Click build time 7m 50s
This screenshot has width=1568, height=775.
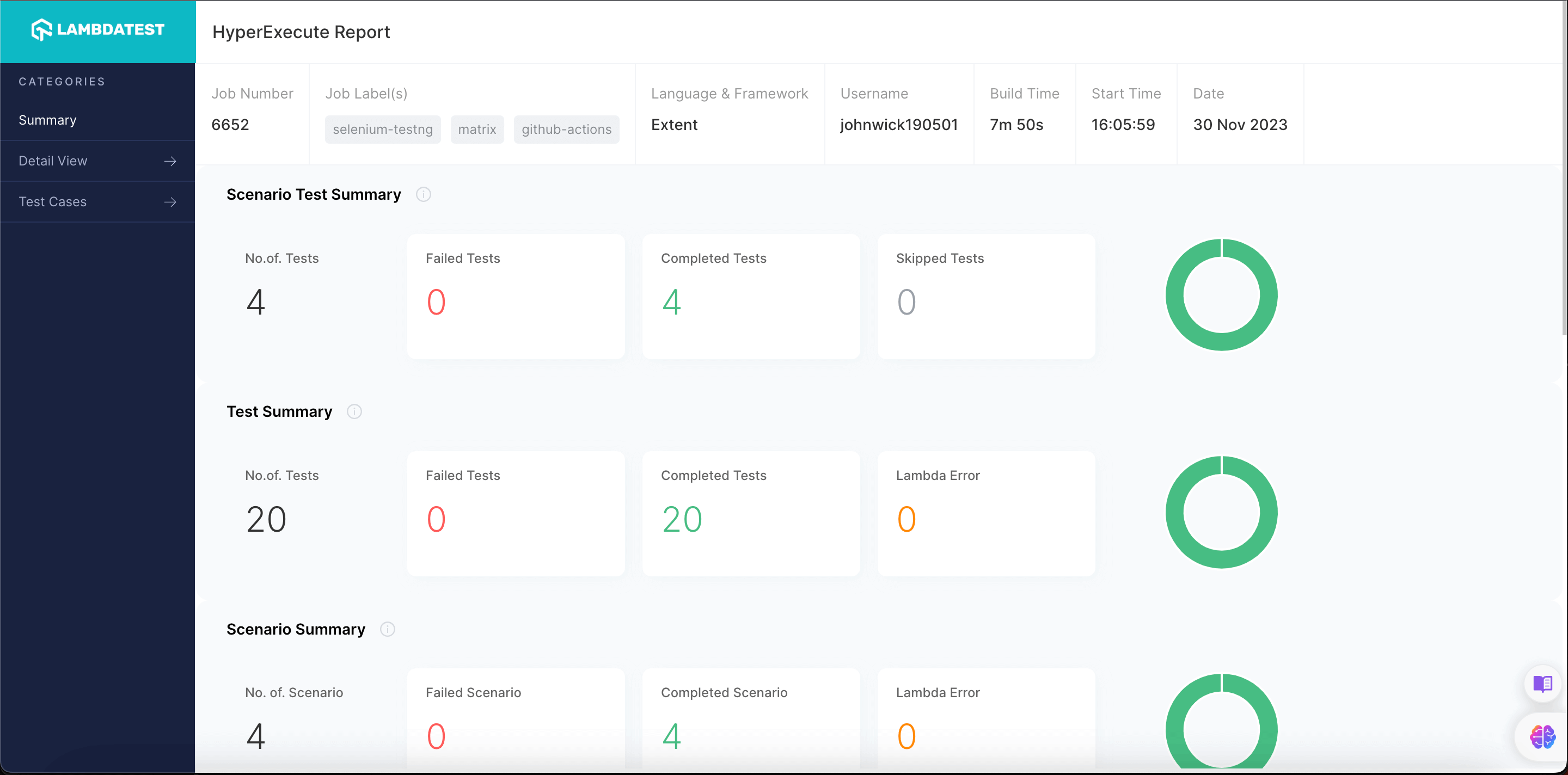click(1016, 125)
